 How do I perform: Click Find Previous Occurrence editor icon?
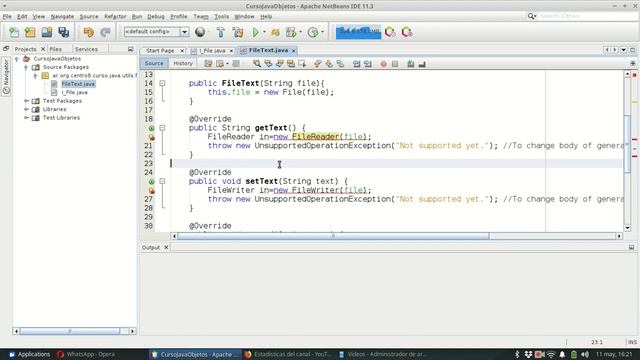click(268, 64)
